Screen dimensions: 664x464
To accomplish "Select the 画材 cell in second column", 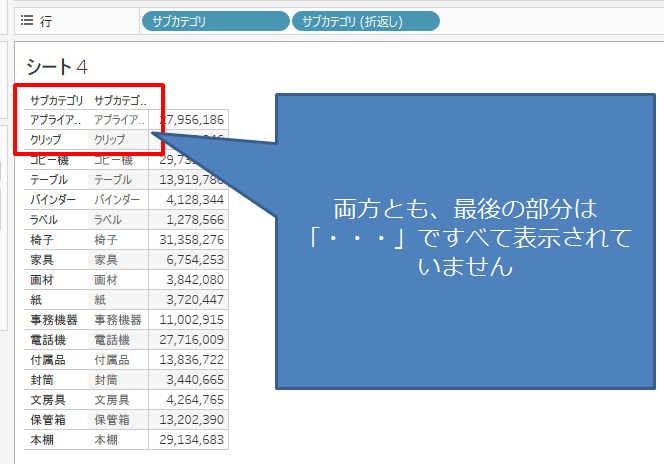I will [106, 280].
